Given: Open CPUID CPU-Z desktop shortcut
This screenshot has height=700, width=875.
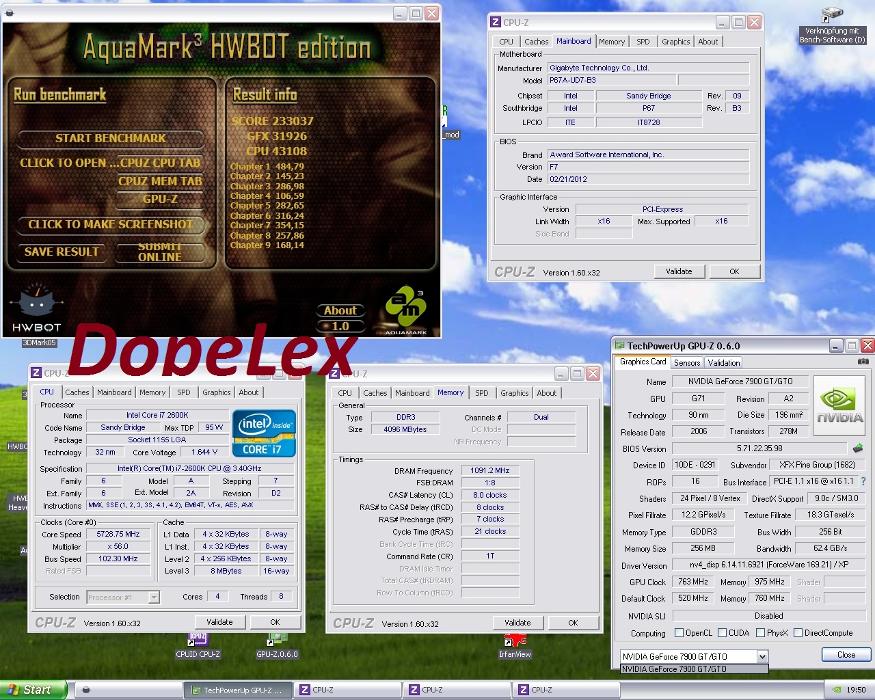Looking at the screenshot, I should 198,645.
